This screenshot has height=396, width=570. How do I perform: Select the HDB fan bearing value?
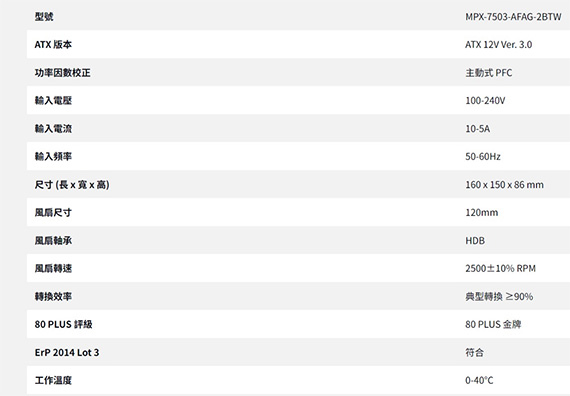475,241
